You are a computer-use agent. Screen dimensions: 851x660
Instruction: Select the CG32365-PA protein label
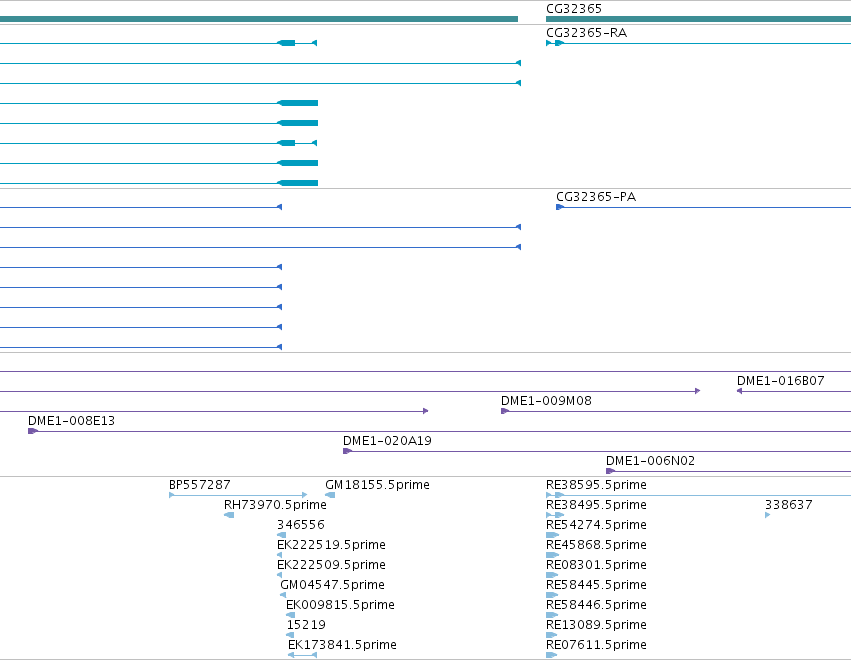(x=596, y=197)
